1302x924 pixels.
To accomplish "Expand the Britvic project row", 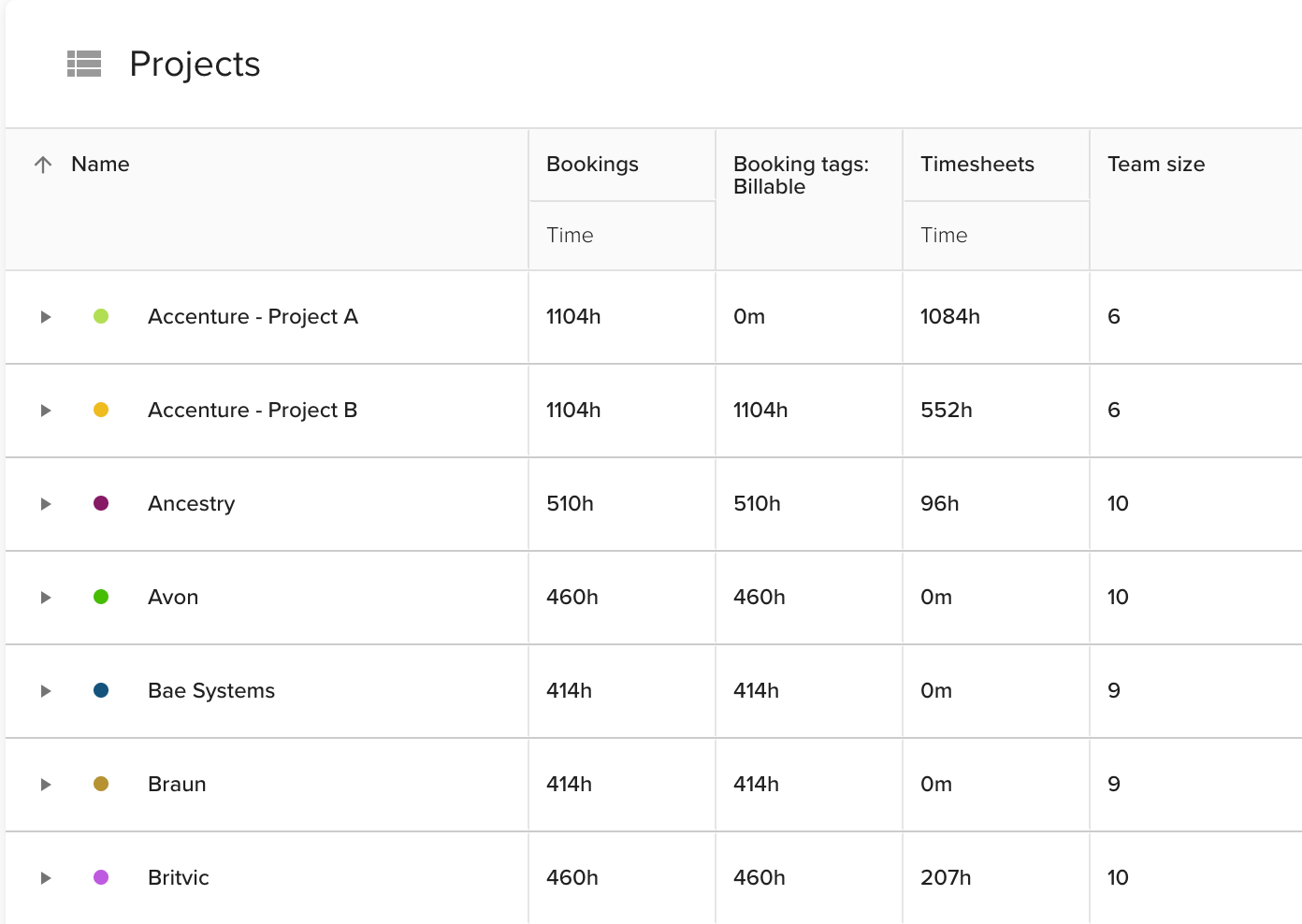I will coord(45,878).
